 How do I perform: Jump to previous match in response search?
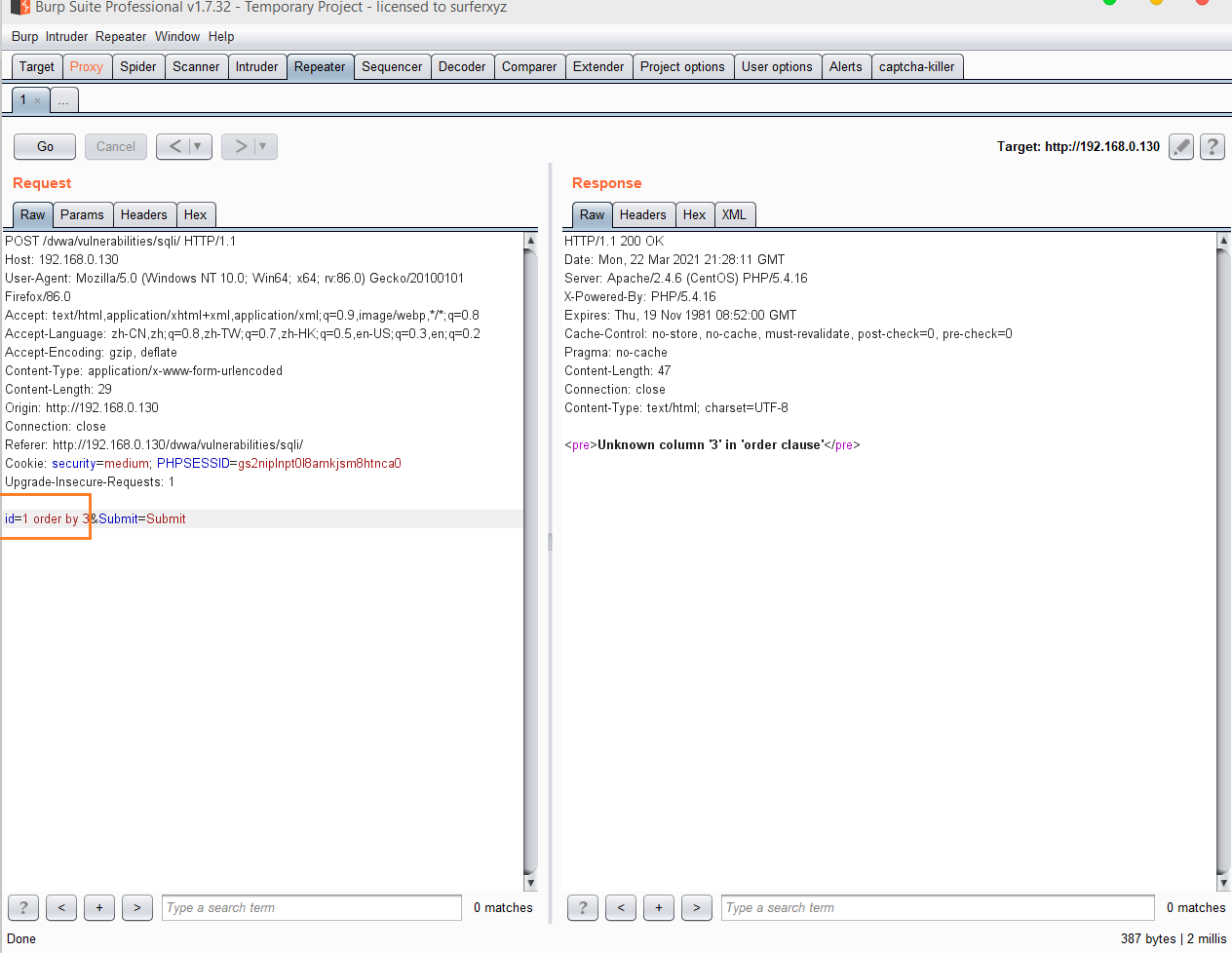click(621, 907)
